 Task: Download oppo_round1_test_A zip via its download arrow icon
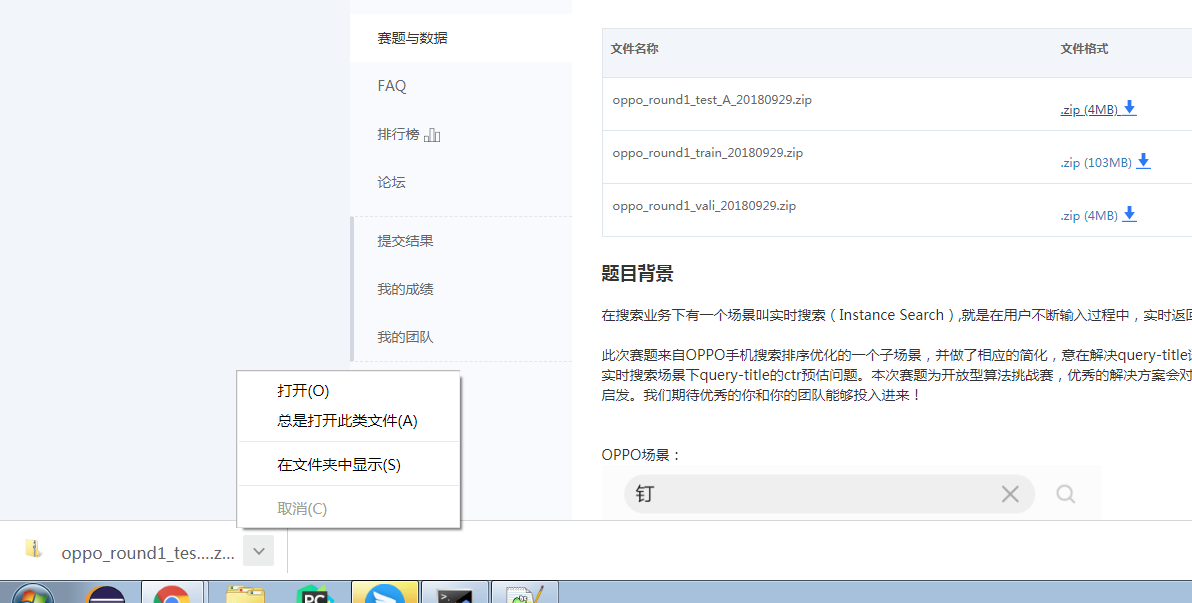click(x=1129, y=108)
